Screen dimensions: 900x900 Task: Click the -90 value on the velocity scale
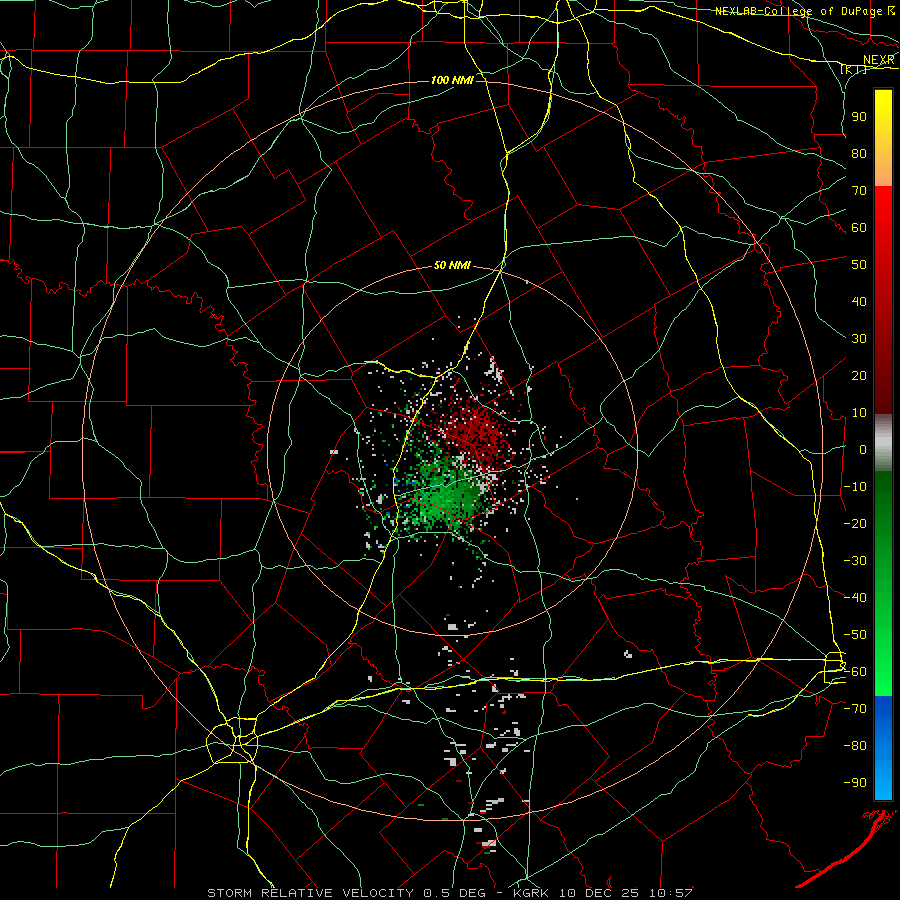[855, 783]
